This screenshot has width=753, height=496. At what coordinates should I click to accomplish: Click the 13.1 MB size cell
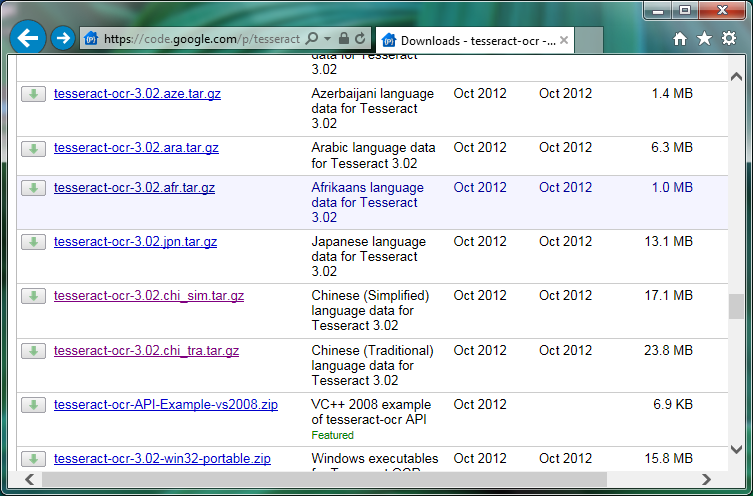tap(668, 242)
